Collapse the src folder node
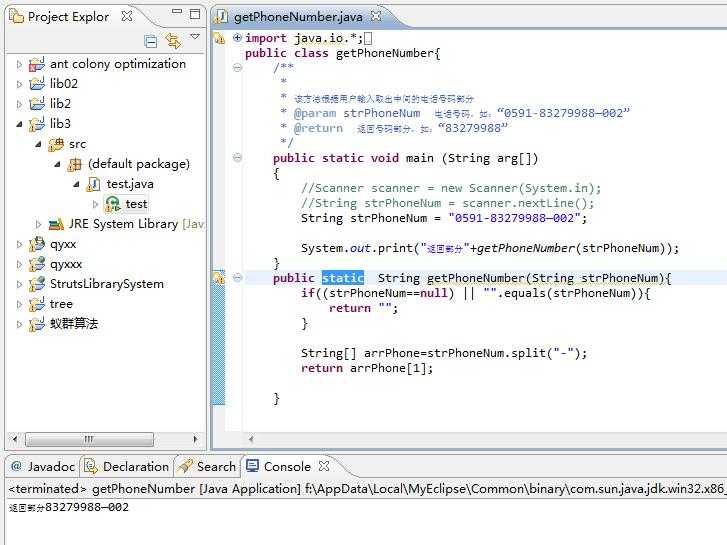Viewport: 727px width, 545px height. [38, 144]
